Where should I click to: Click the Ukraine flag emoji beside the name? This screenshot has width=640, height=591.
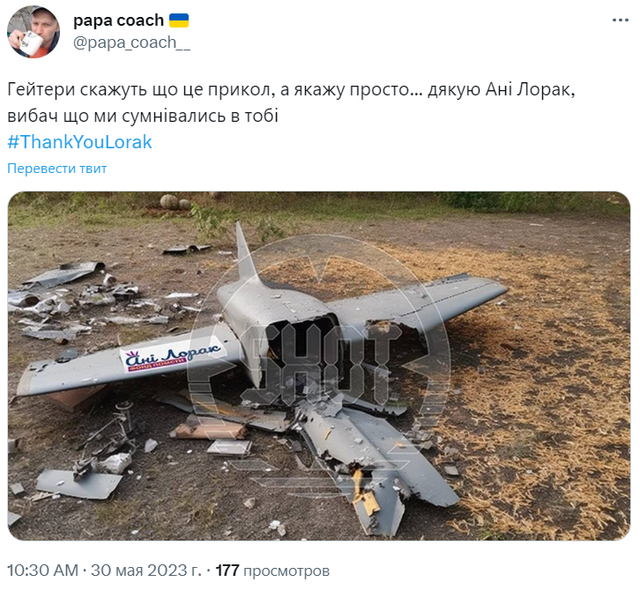coord(179,20)
